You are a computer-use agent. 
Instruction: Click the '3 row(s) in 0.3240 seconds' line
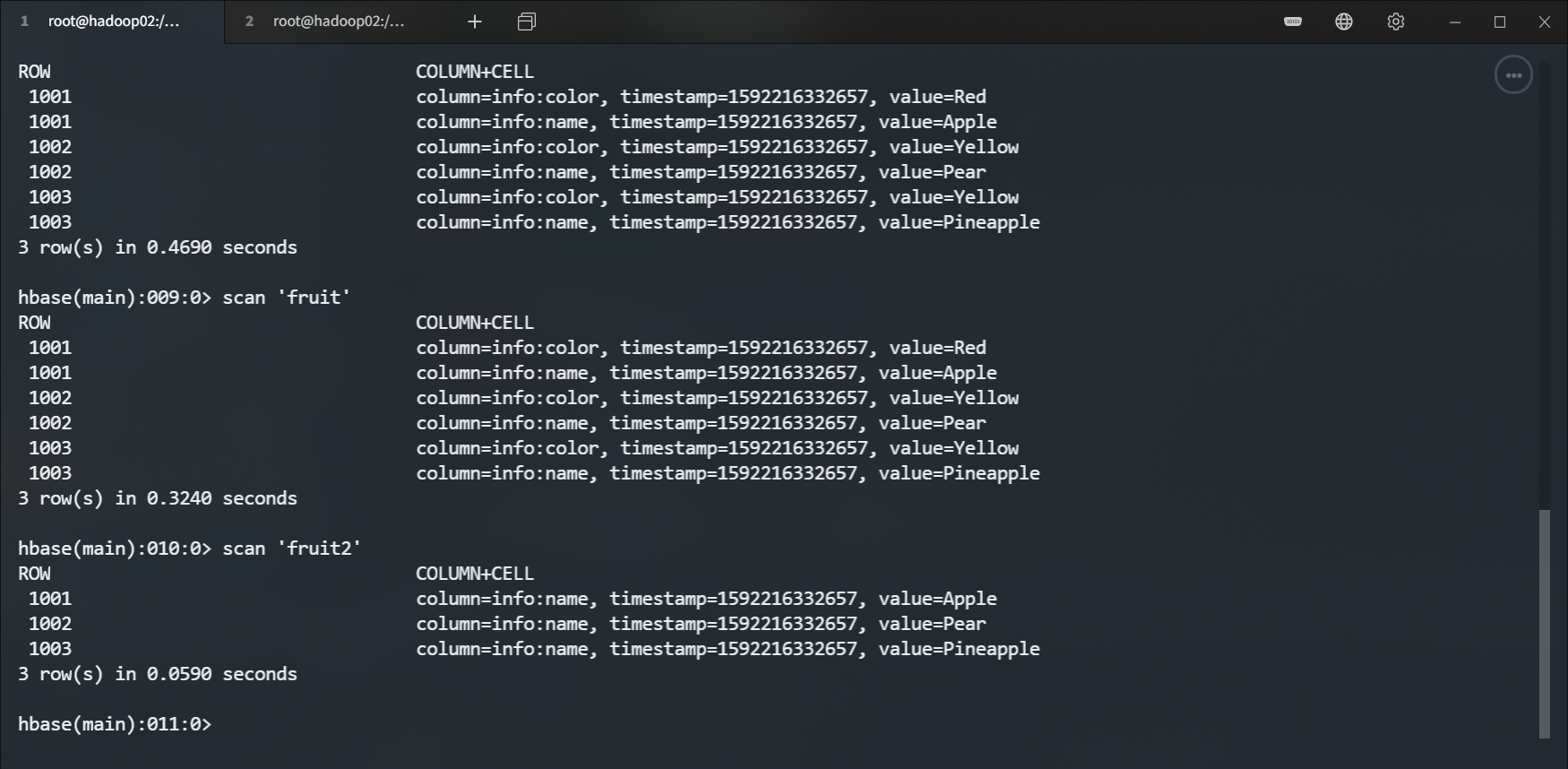(157, 498)
